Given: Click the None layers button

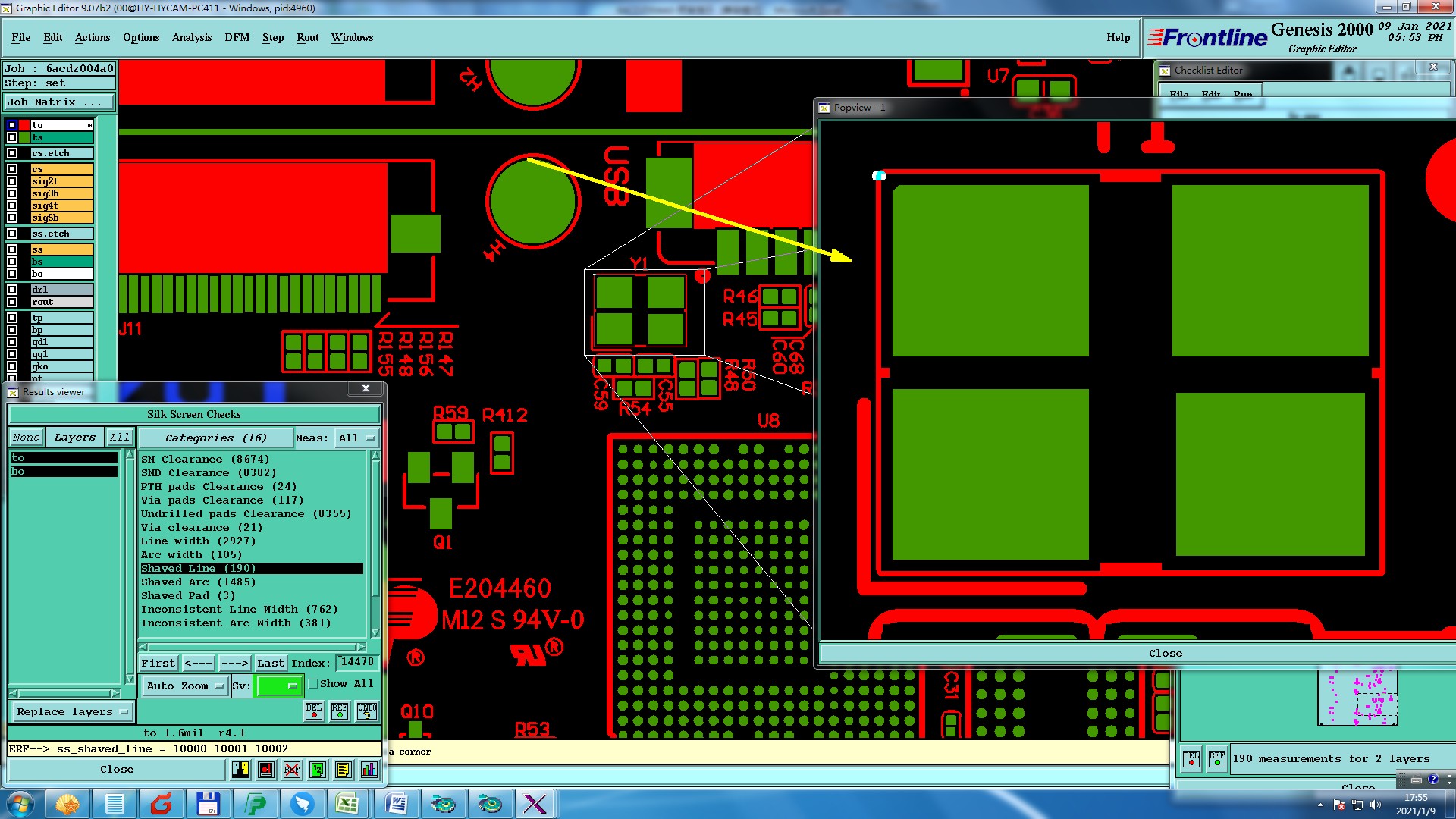Looking at the screenshot, I should 26,438.
